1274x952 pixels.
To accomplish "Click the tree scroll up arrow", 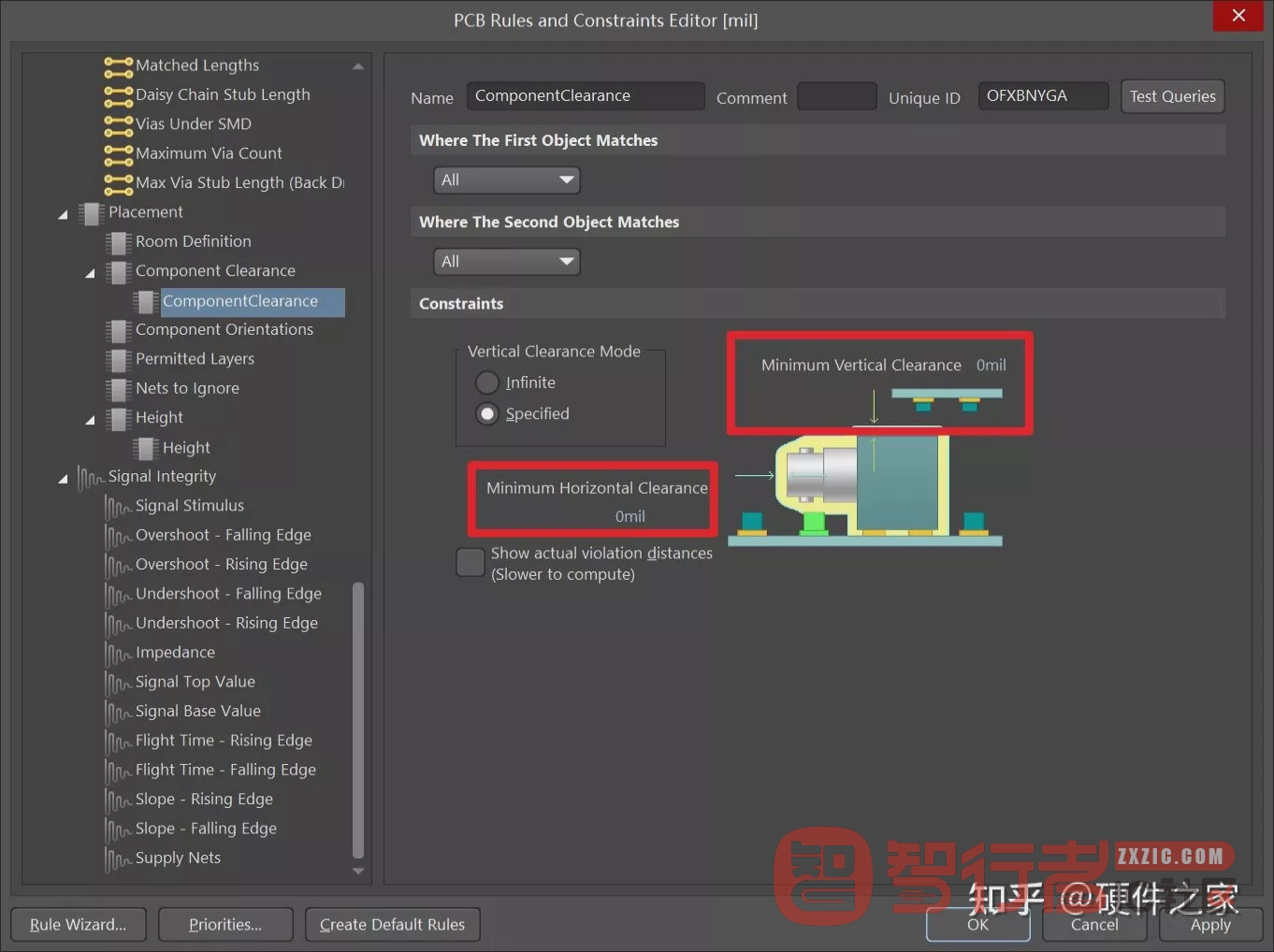I will click(358, 66).
